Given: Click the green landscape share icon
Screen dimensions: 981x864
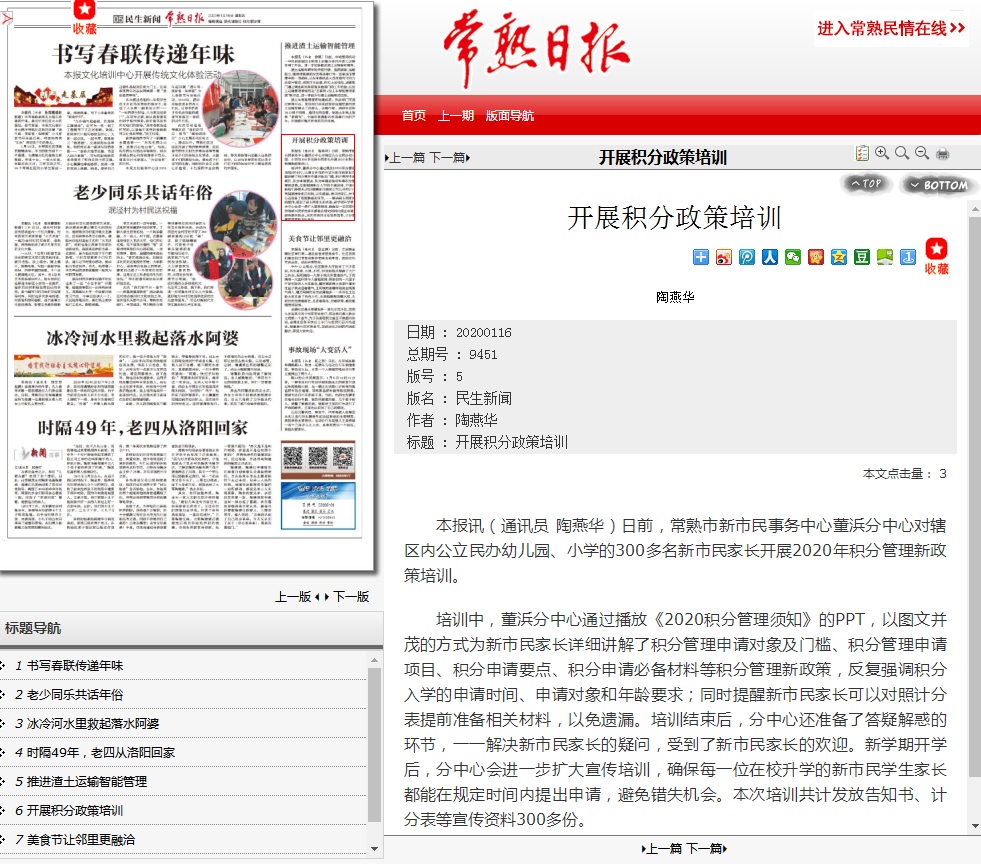Looking at the screenshot, I should 885,257.
